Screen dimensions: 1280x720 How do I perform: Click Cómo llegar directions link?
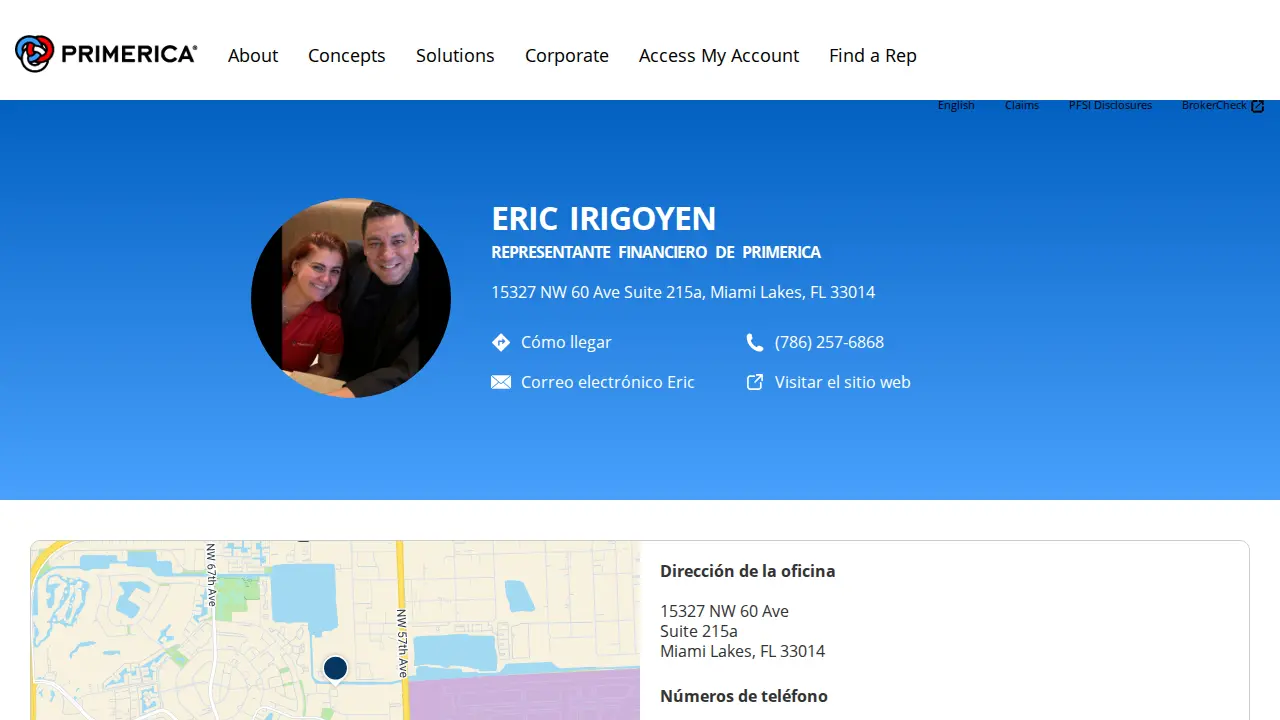click(x=566, y=342)
